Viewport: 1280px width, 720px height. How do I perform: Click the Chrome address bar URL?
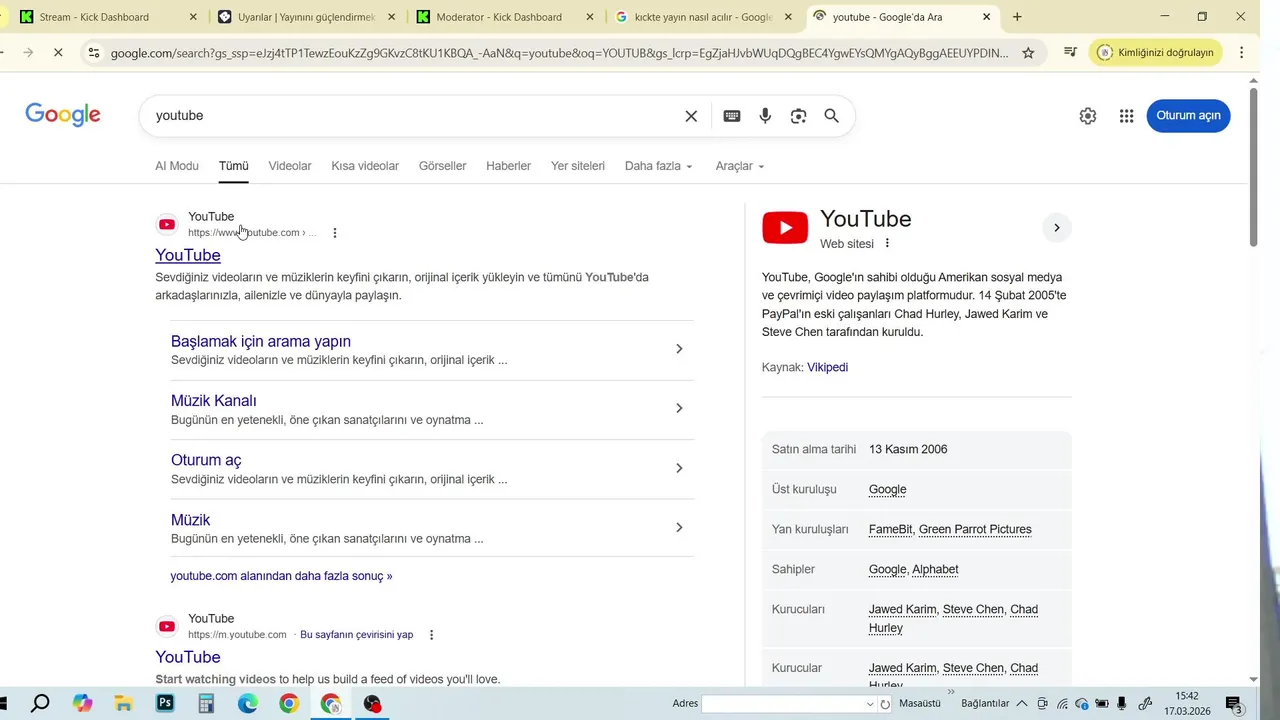560,53
